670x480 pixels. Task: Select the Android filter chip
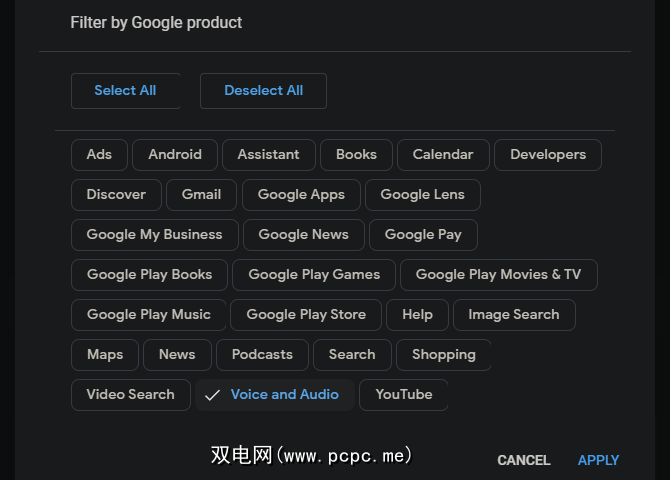click(x=175, y=155)
